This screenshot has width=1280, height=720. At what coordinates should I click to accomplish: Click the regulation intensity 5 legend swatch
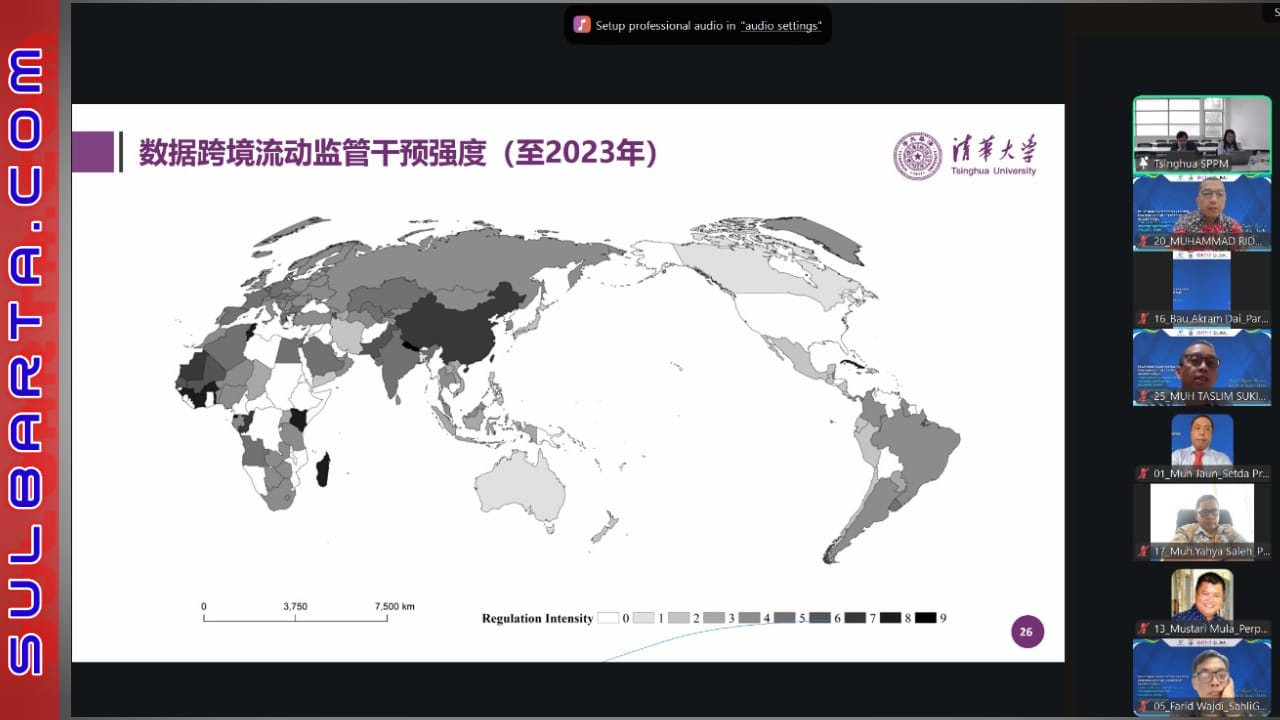pyautogui.click(x=784, y=618)
